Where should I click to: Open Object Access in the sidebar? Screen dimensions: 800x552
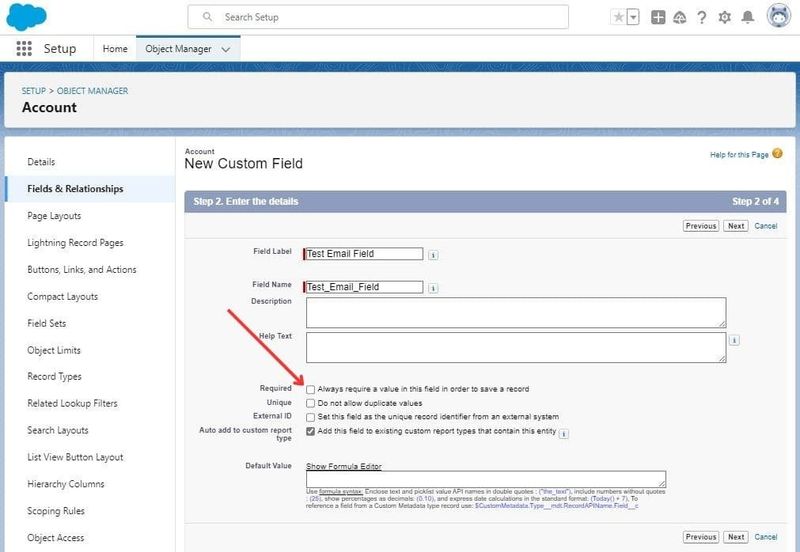[x=56, y=538]
